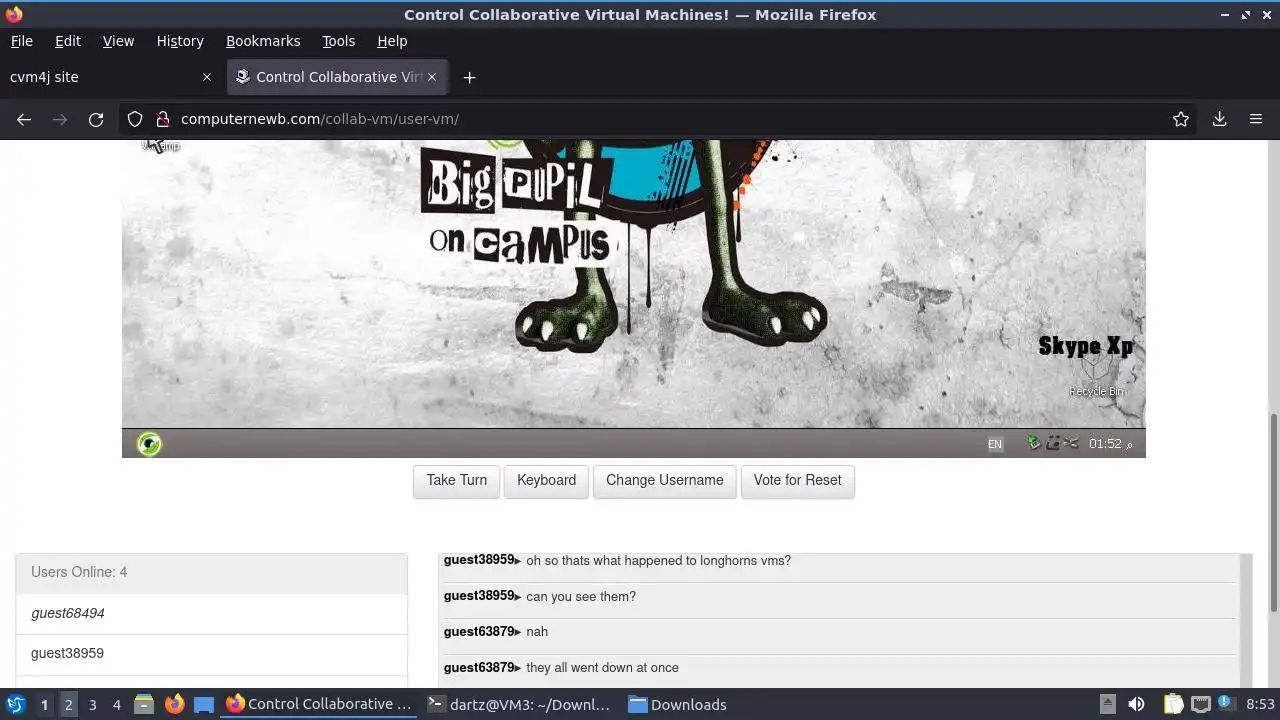Screen dimensions: 1280x720
Task: Click chat message 'can you see them?'
Action: tap(581, 597)
